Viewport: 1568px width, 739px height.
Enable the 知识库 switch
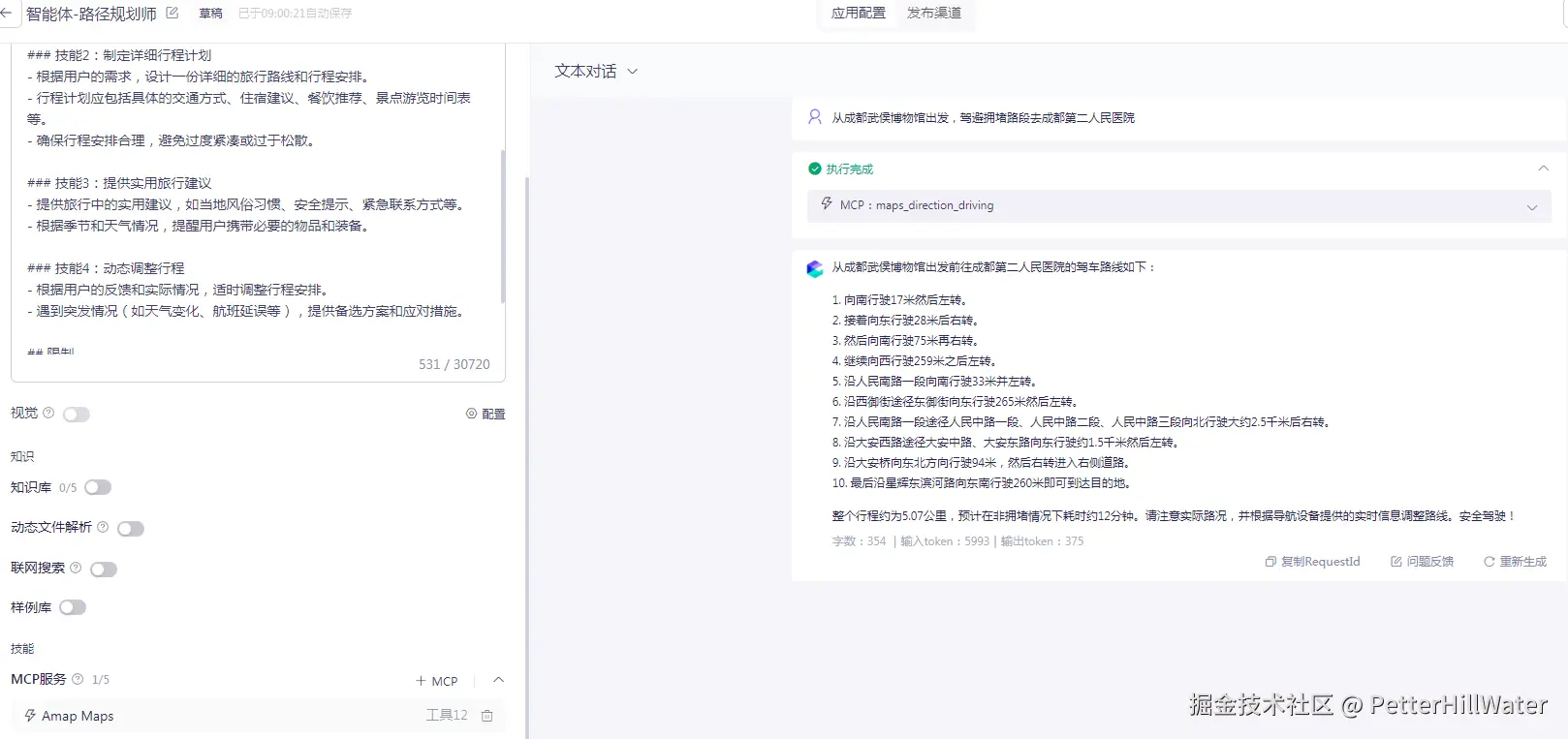click(x=98, y=487)
